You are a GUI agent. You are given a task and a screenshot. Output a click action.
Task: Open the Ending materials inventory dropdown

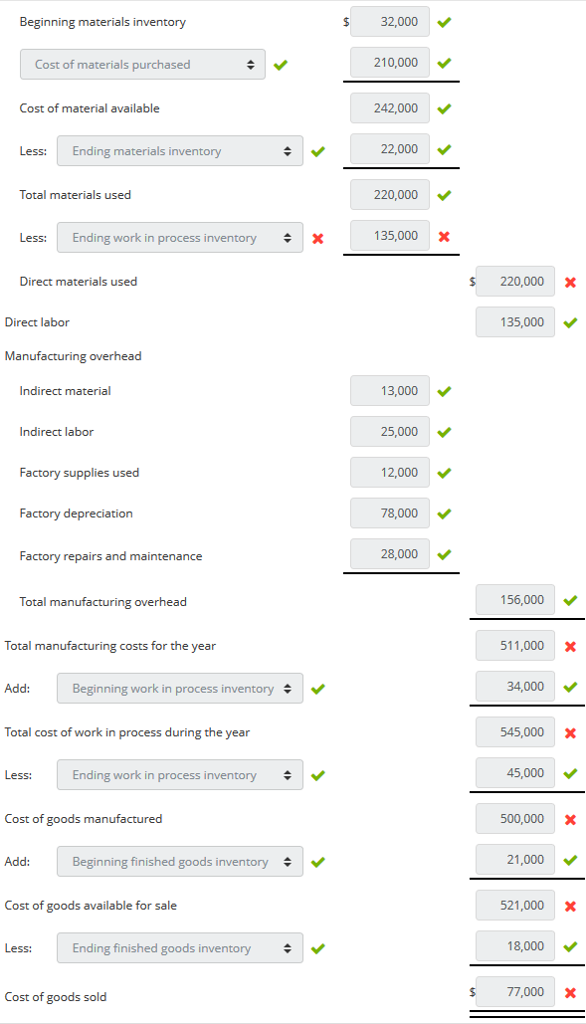tap(180, 150)
